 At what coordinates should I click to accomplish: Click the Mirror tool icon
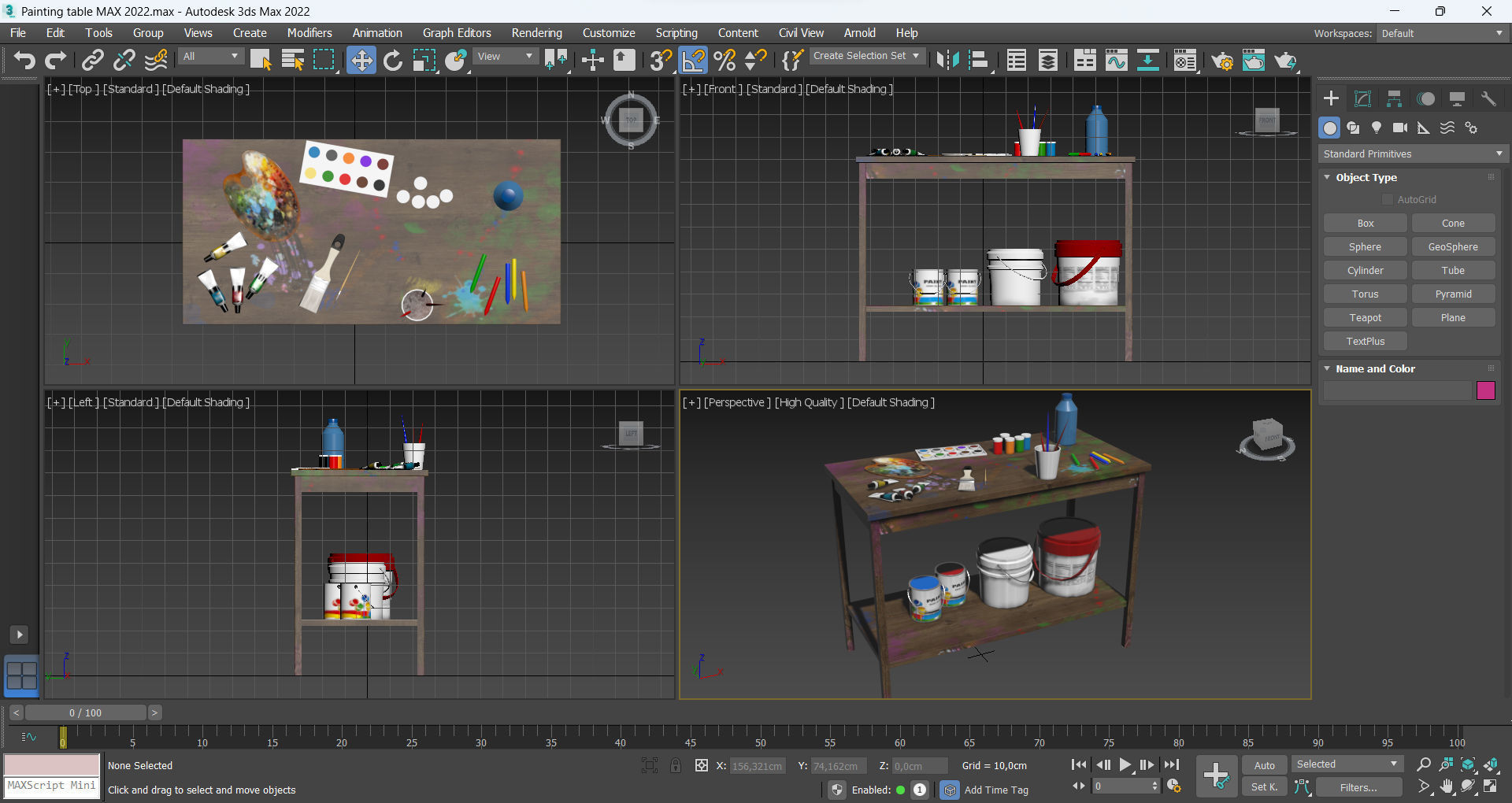coord(947,60)
